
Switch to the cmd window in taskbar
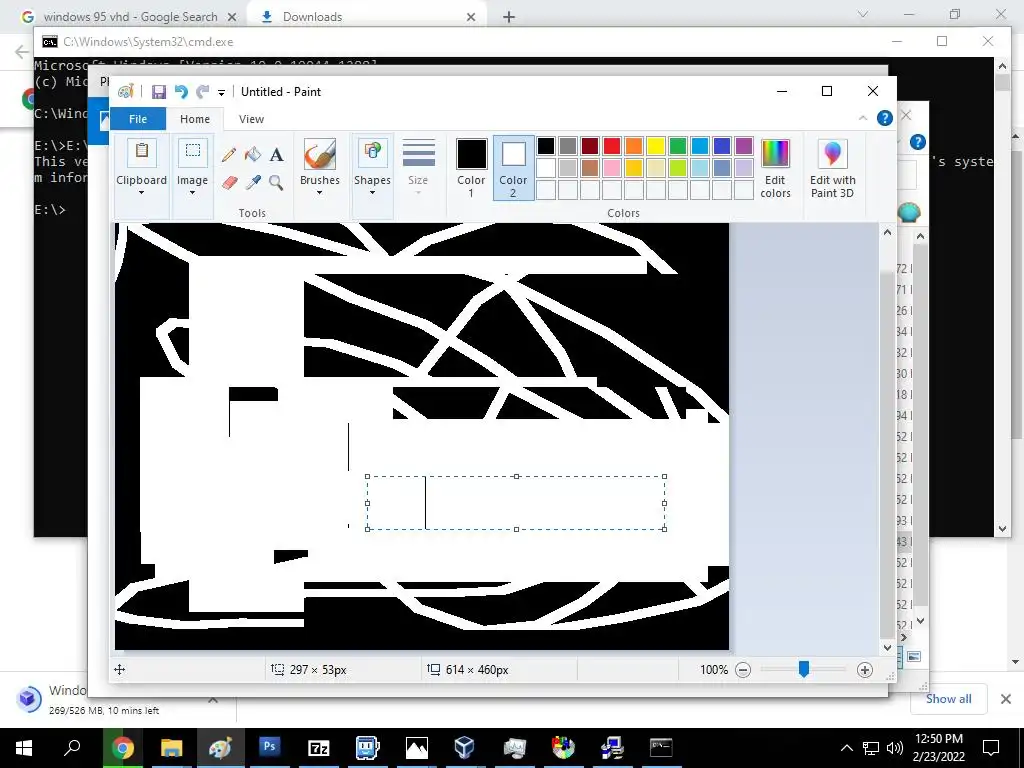[x=661, y=748]
